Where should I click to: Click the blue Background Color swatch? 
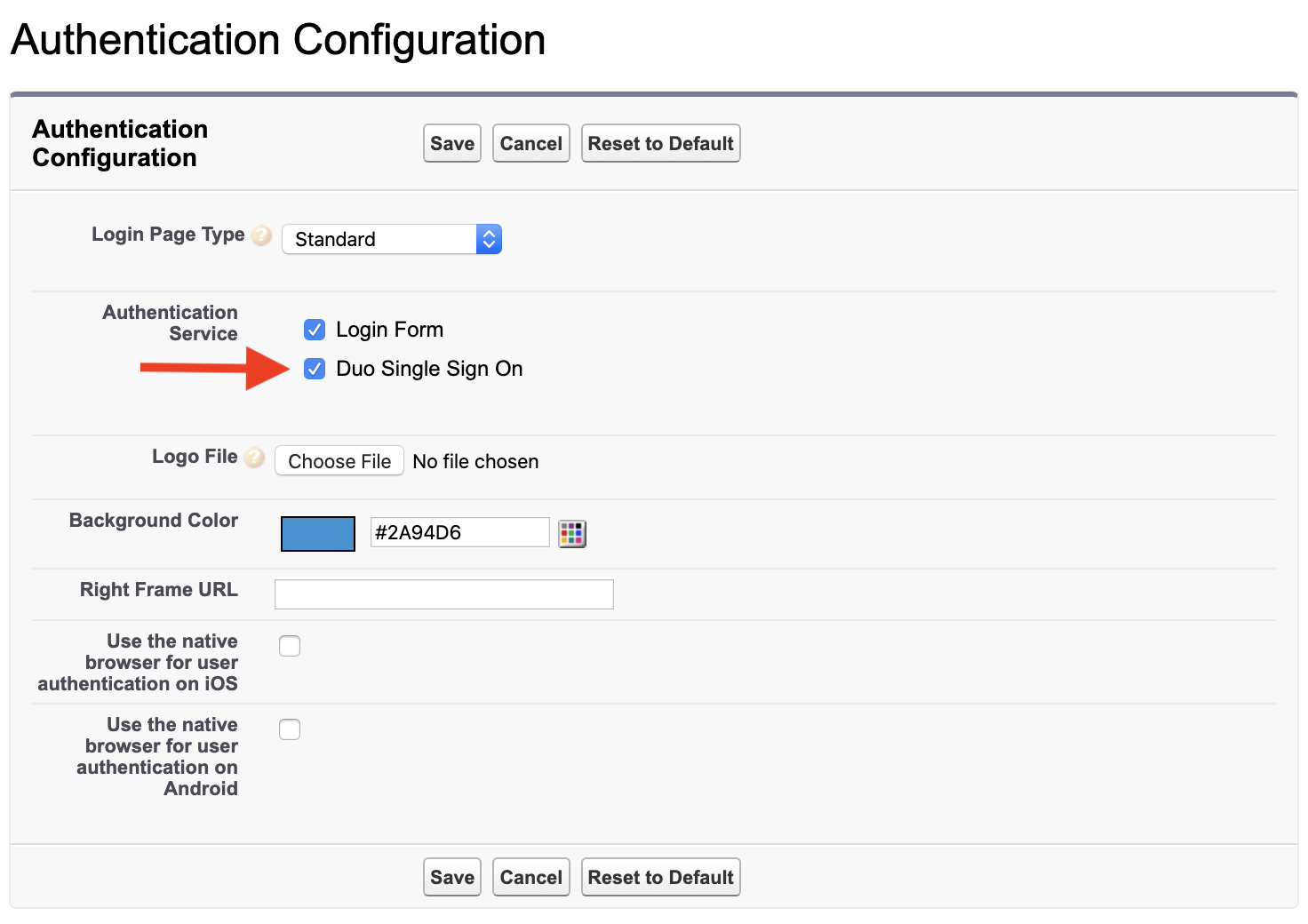tap(317, 533)
